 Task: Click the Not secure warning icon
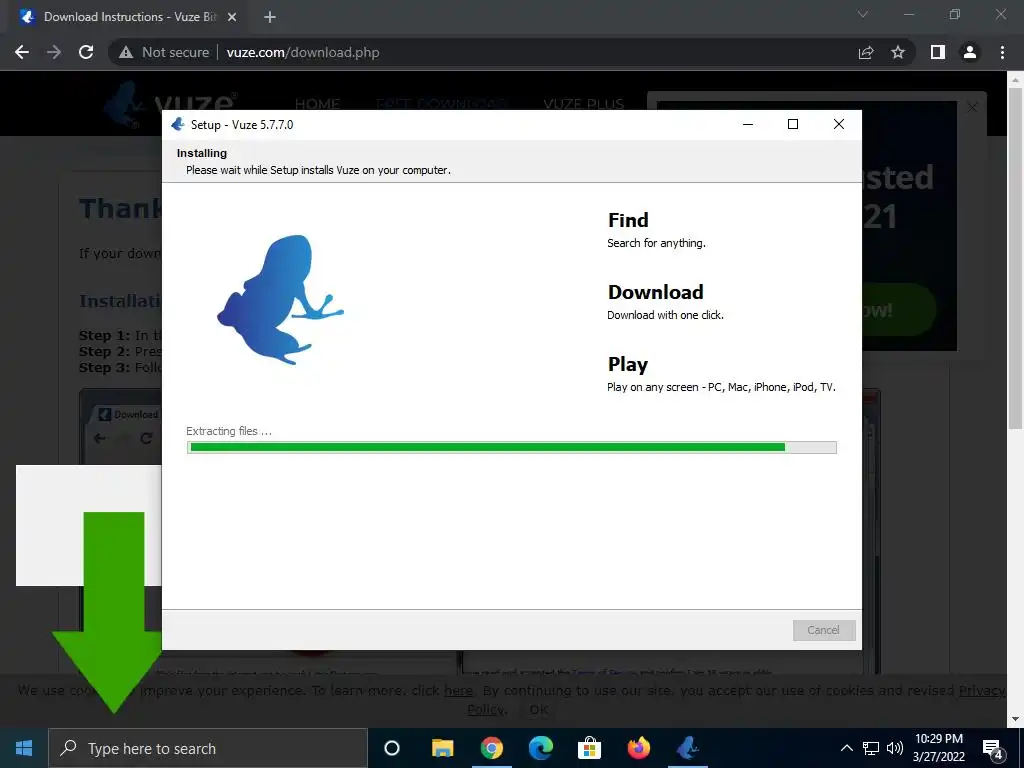[126, 52]
